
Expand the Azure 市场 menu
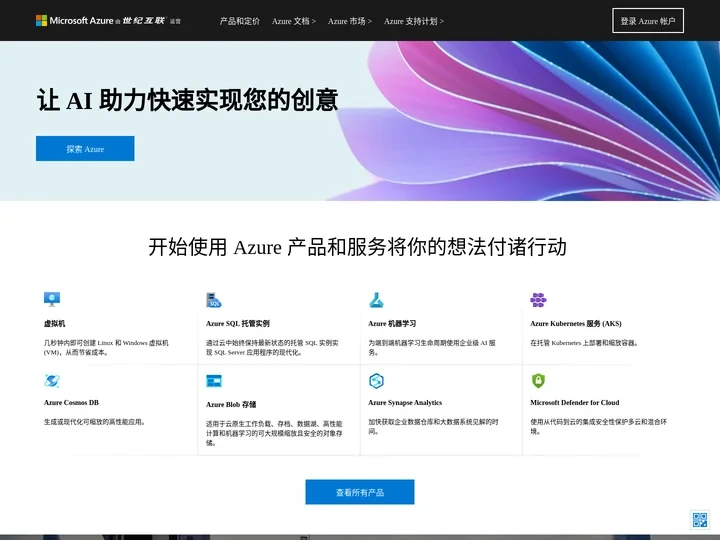pos(350,21)
